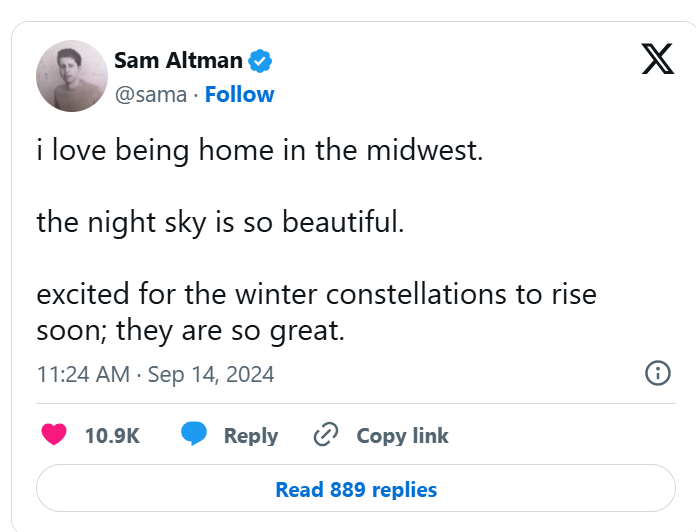Open Sam Altman's profile picture

click(72, 76)
